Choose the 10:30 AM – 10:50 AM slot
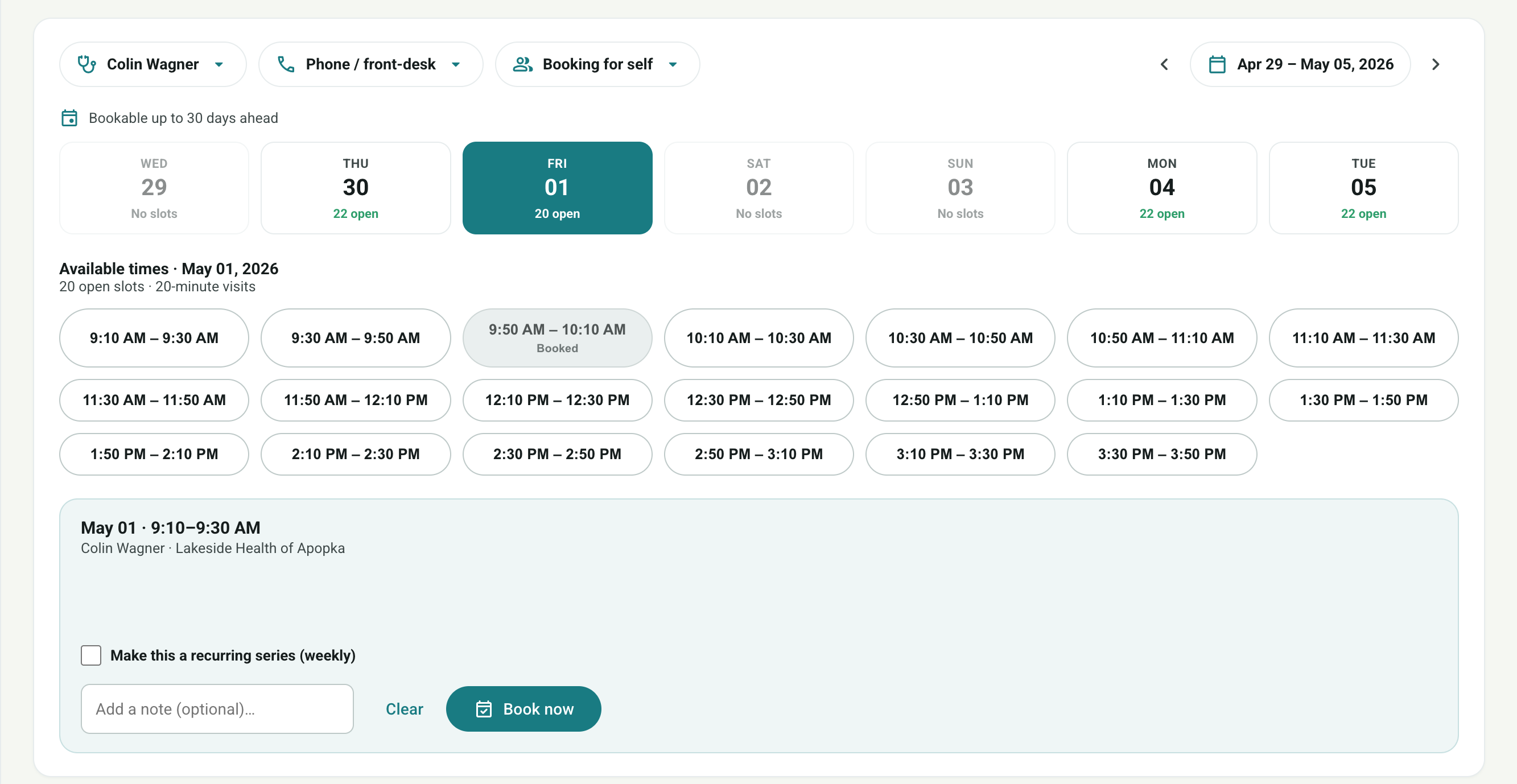This screenshot has height=784, width=1517. pos(960,338)
